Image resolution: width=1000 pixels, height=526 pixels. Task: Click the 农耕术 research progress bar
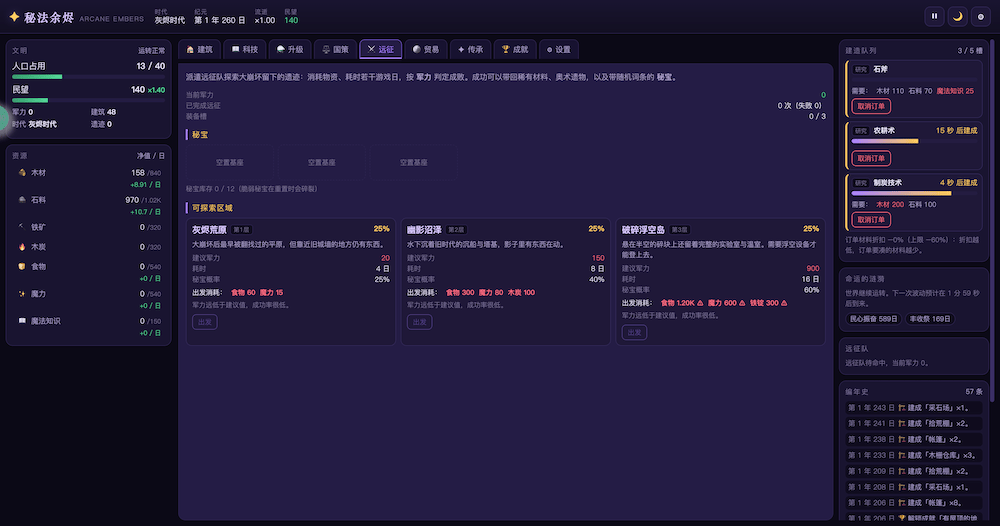click(x=914, y=142)
